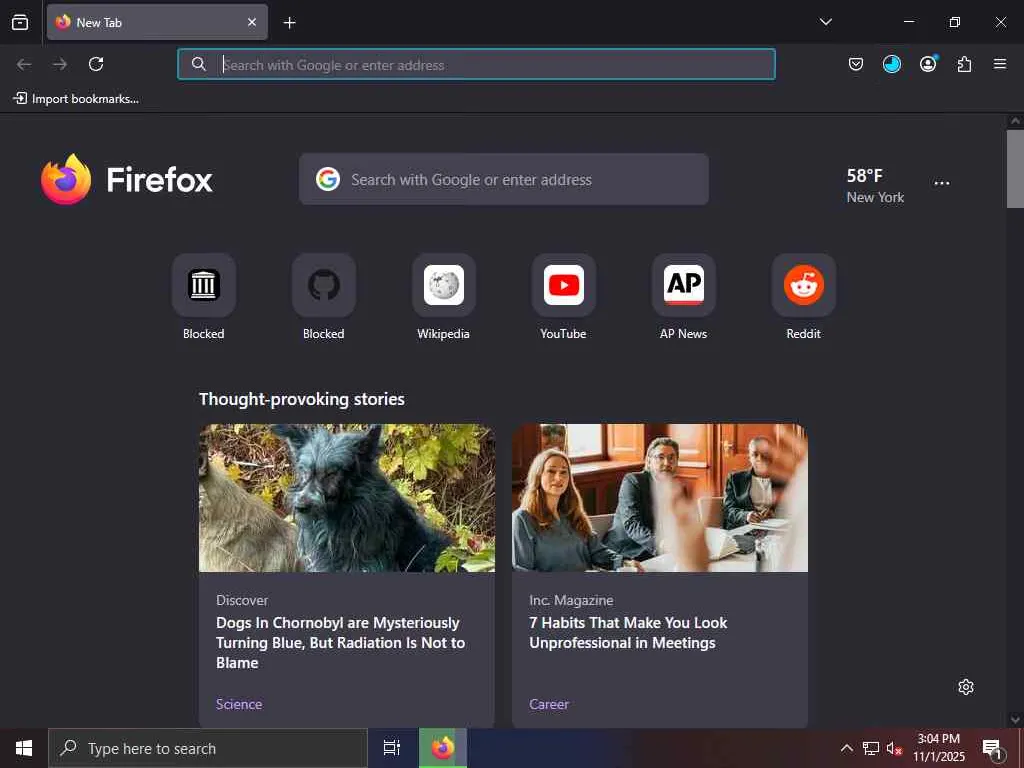Click the Thought-provoking stories heading
The image size is (1024, 768).
tap(302, 399)
